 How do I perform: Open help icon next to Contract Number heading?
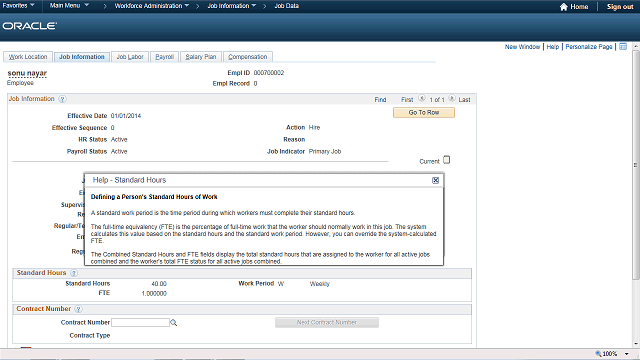click(78, 309)
